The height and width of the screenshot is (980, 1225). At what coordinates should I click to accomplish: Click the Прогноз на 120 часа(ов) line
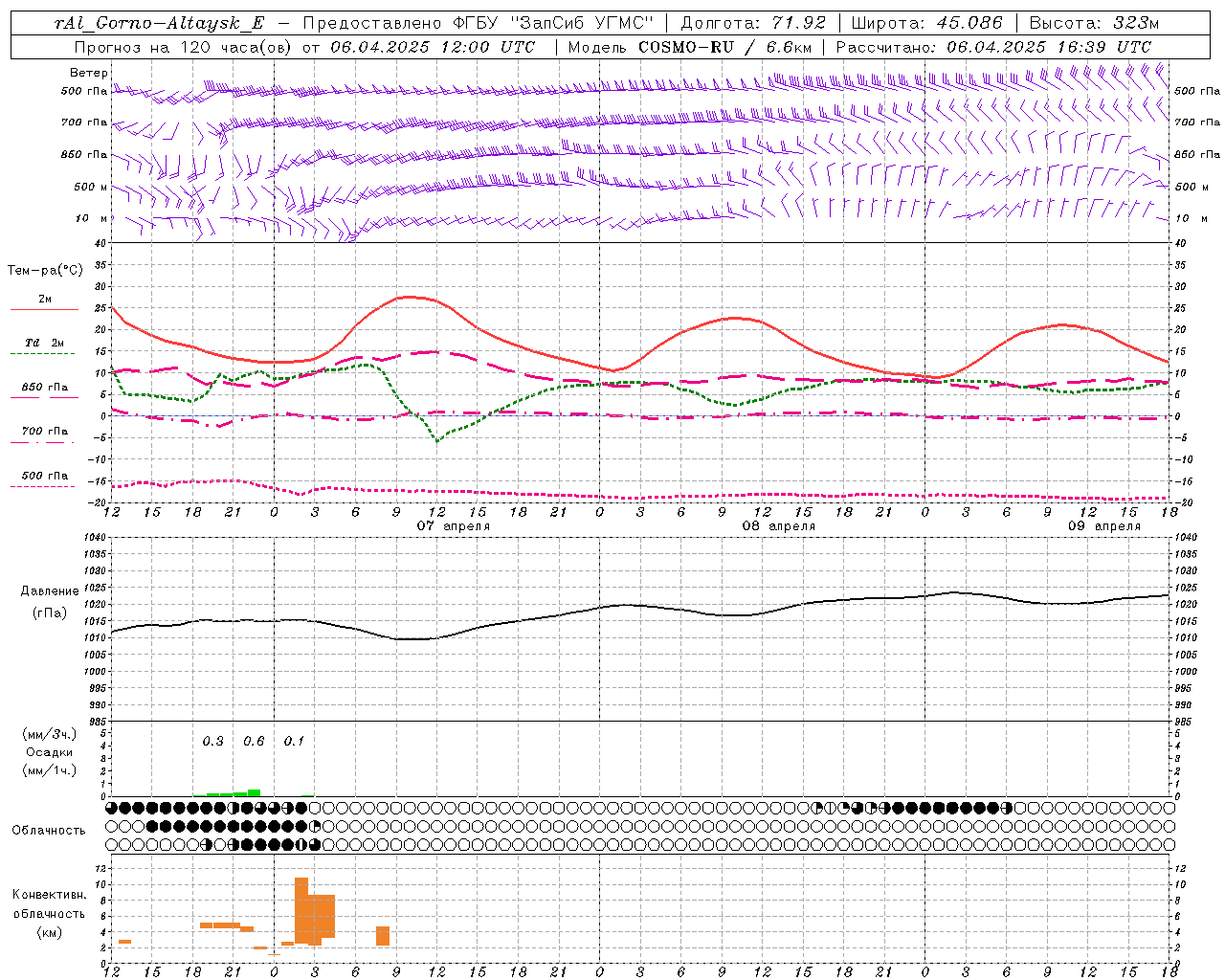point(305,47)
